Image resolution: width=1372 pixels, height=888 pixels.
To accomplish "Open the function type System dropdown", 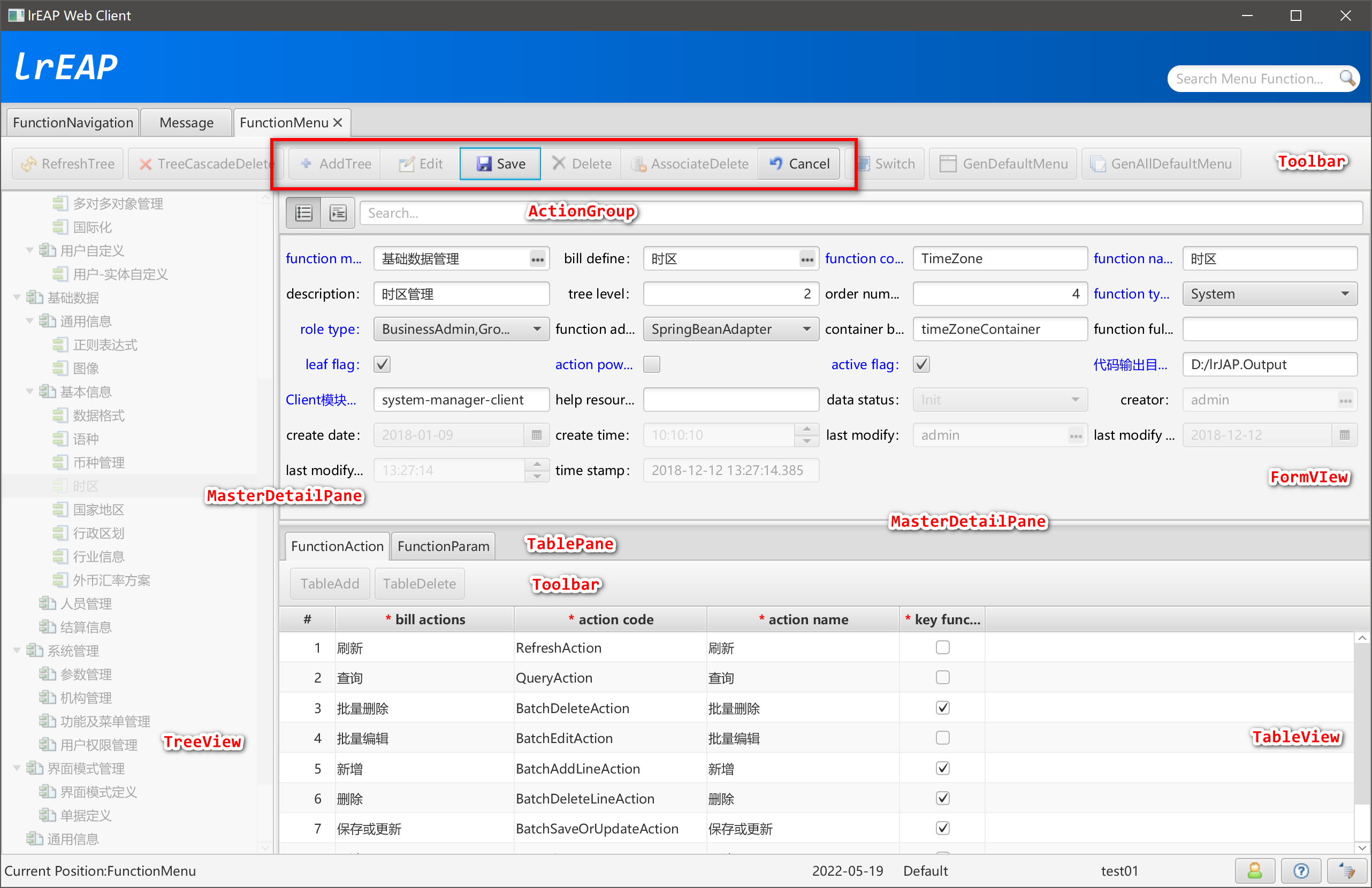I will click(1270, 294).
